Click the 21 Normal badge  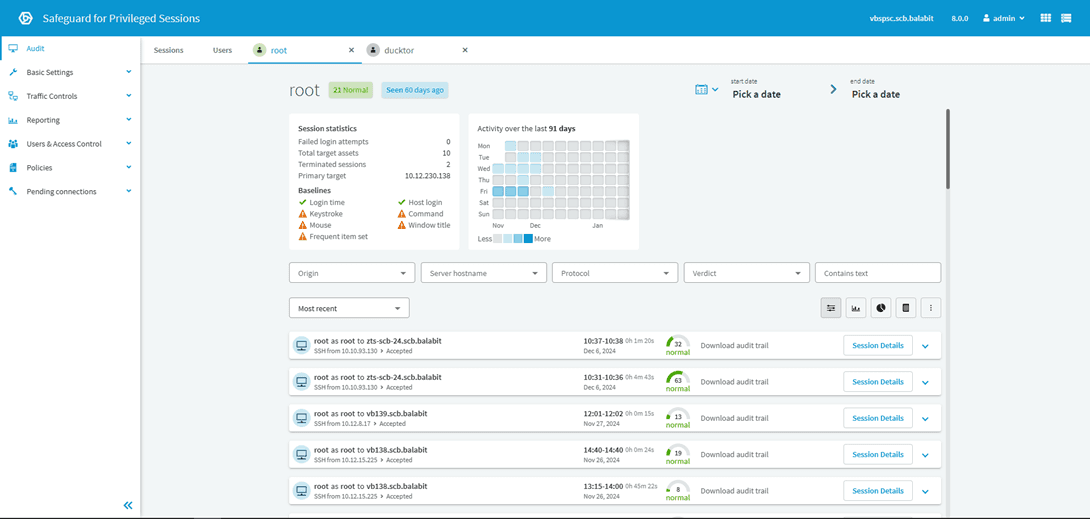[351, 90]
